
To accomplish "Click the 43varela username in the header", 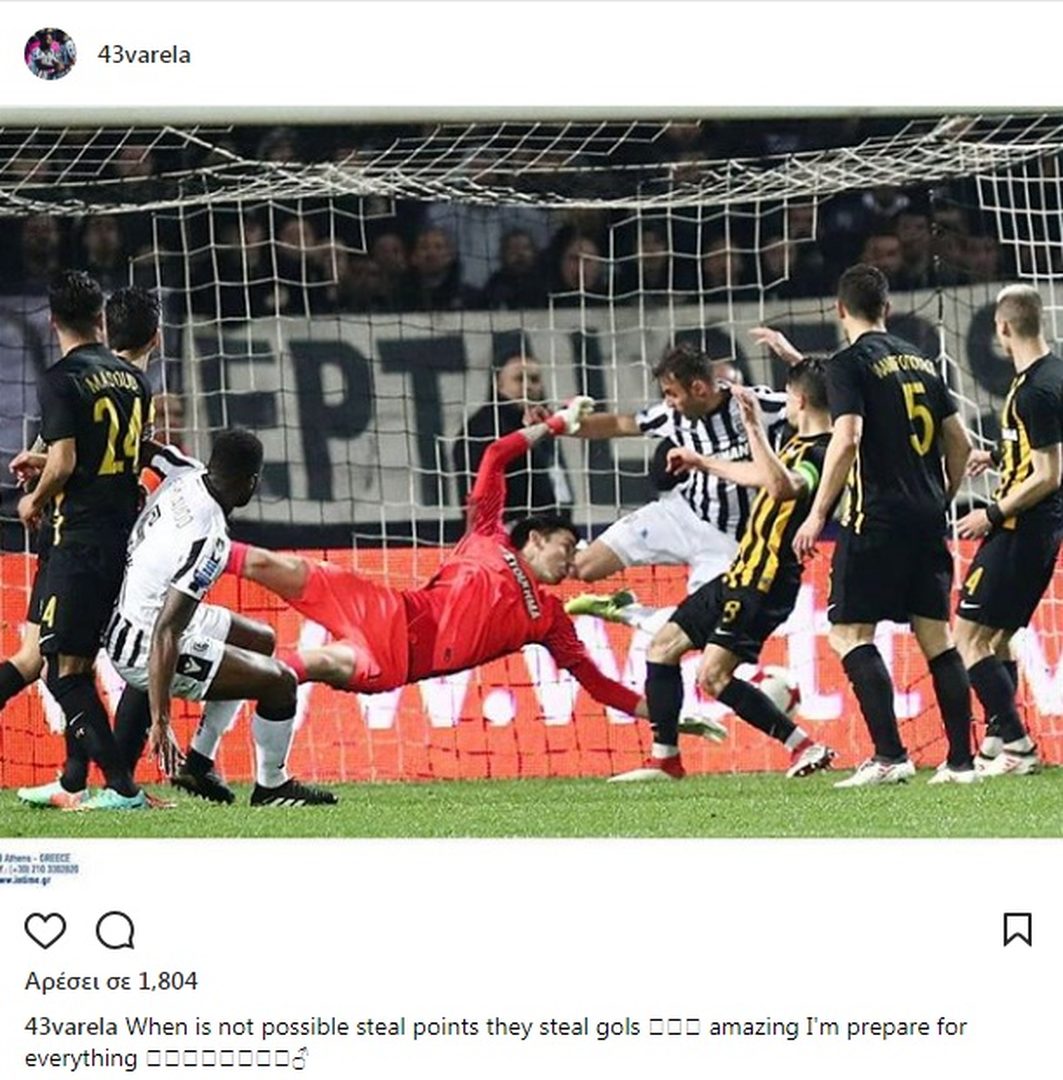I will pos(144,55).
